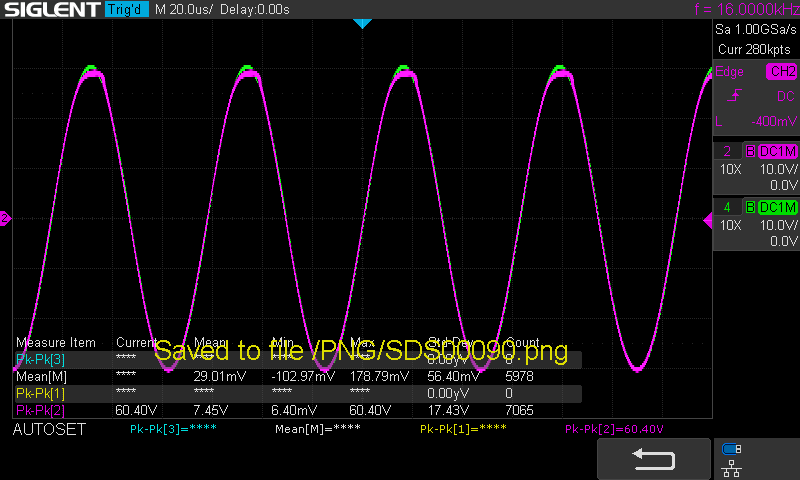Click the USB device status icon

click(732, 449)
